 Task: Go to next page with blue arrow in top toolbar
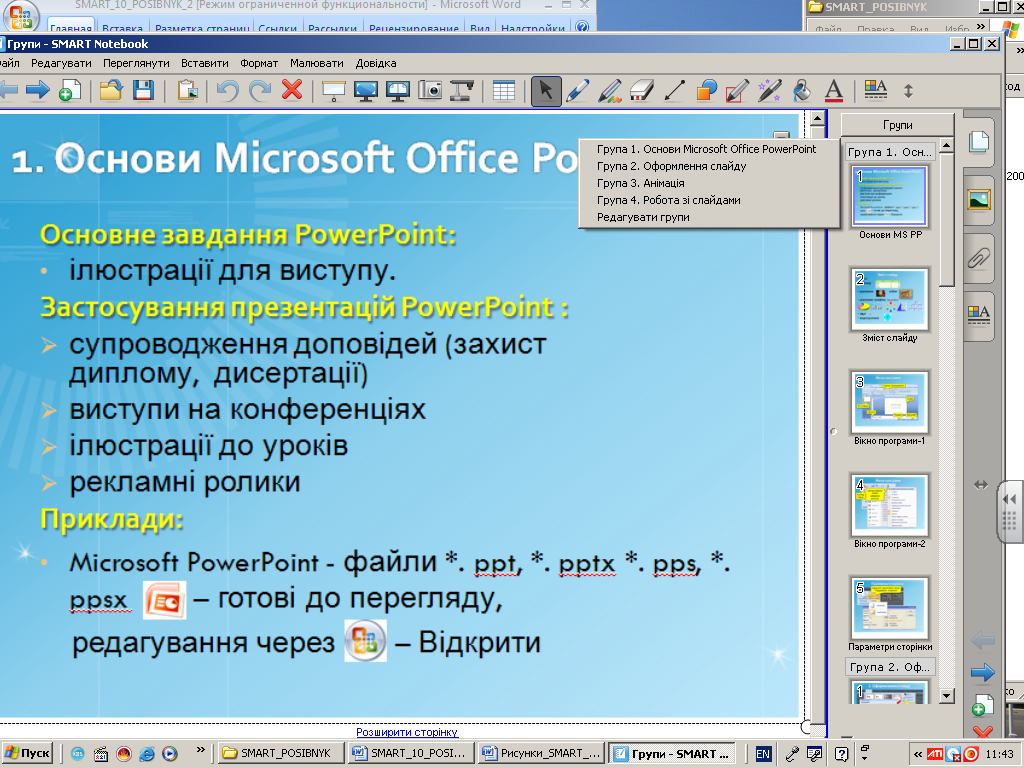pos(37,90)
